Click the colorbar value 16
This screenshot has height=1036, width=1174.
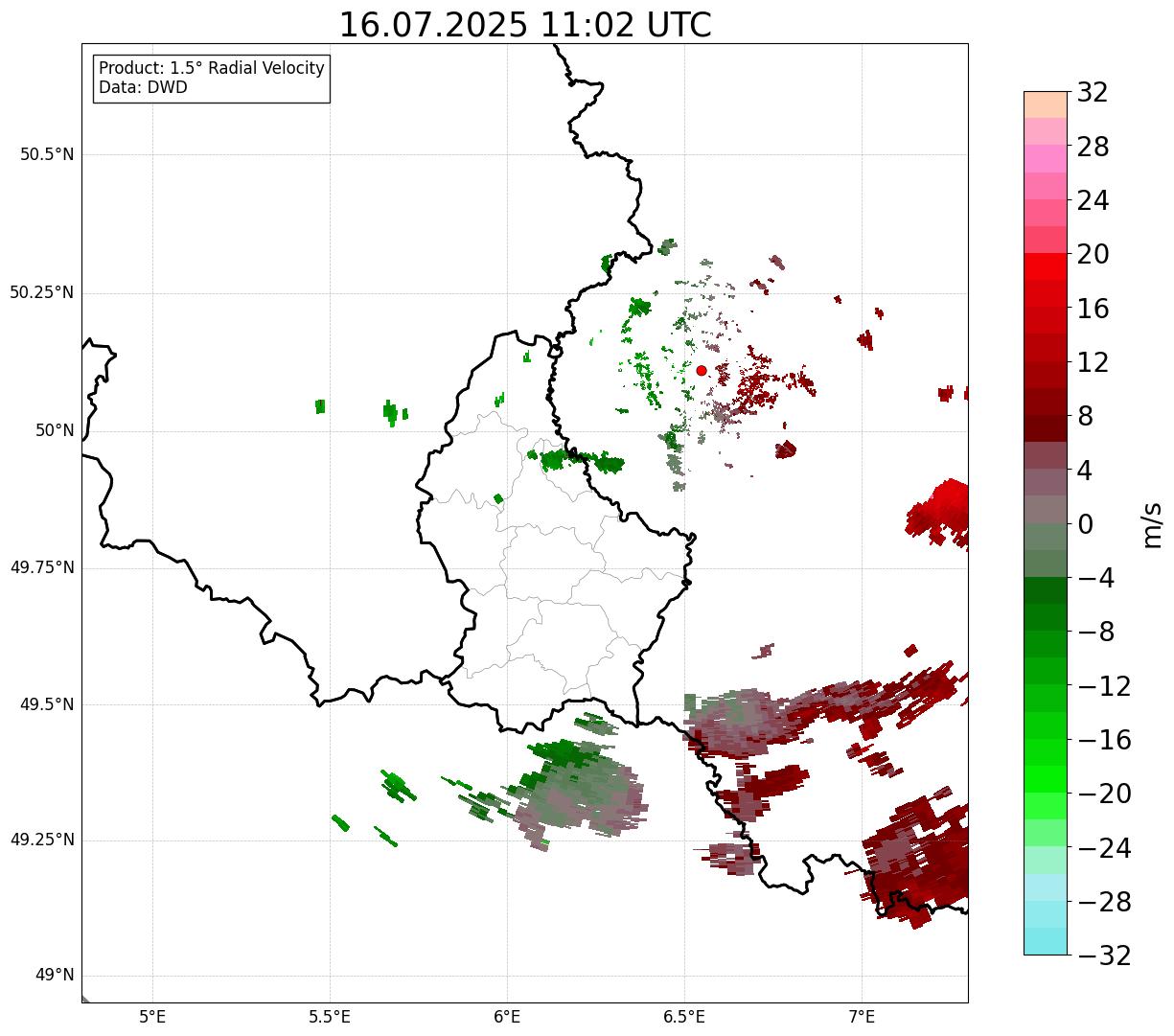pos(1093,309)
